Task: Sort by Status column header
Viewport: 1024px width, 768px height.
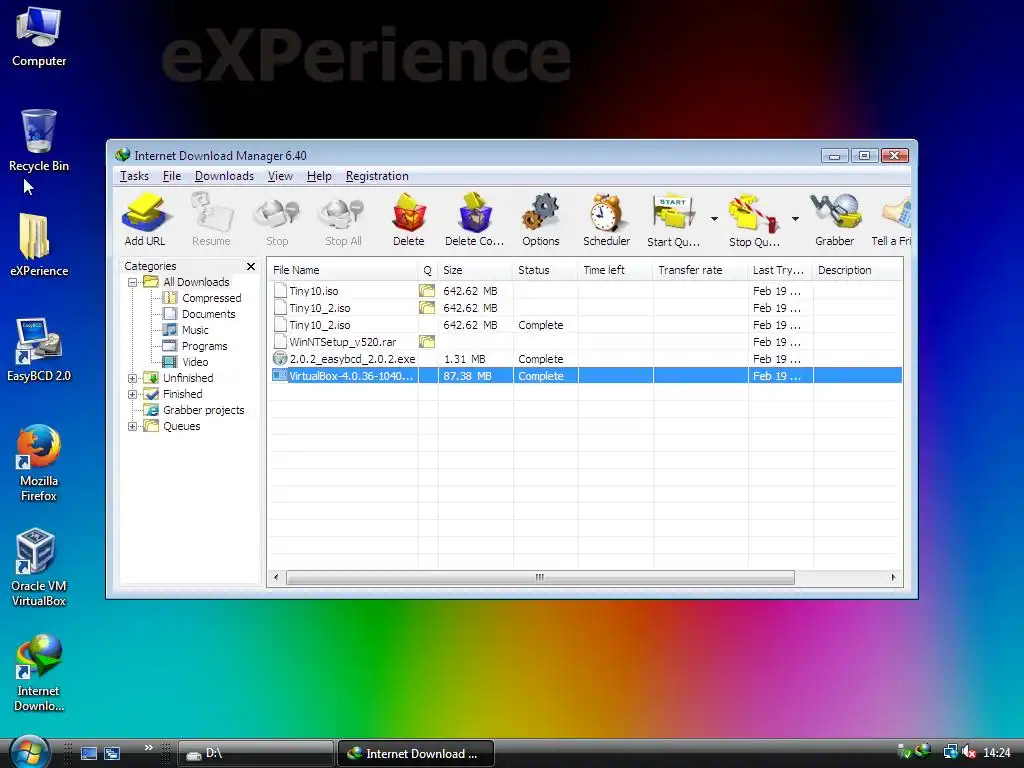Action: [545, 270]
